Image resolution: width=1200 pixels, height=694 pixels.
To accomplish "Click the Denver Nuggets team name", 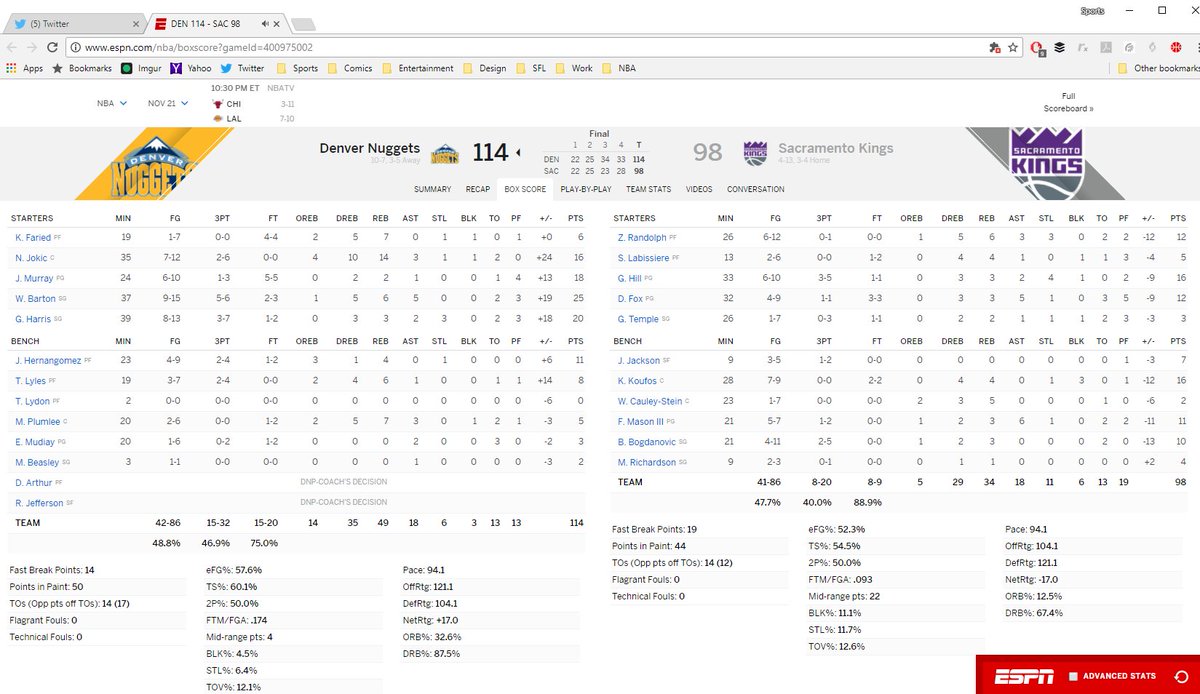I will click(x=370, y=148).
